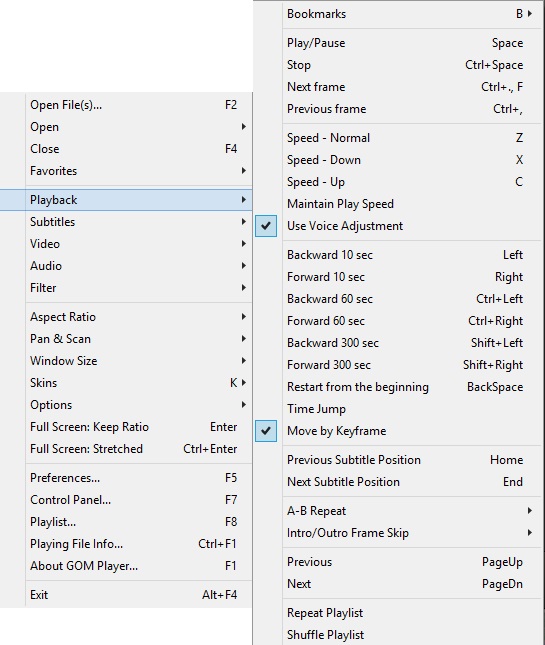Open the Bookmarks submenu
The width and height of the screenshot is (545, 645).
pyautogui.click(x=397, y=14)
